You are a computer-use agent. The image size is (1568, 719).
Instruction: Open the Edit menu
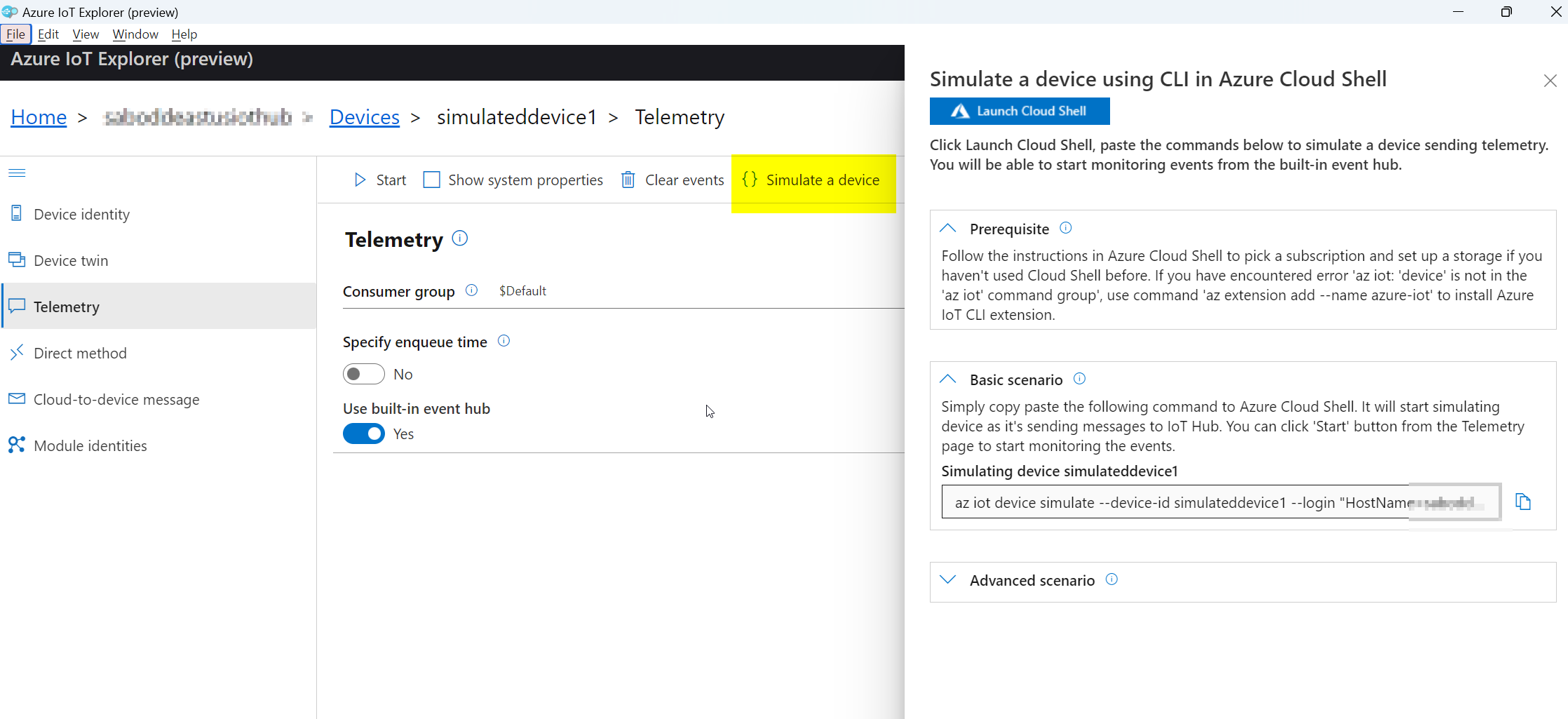point(48,34)
